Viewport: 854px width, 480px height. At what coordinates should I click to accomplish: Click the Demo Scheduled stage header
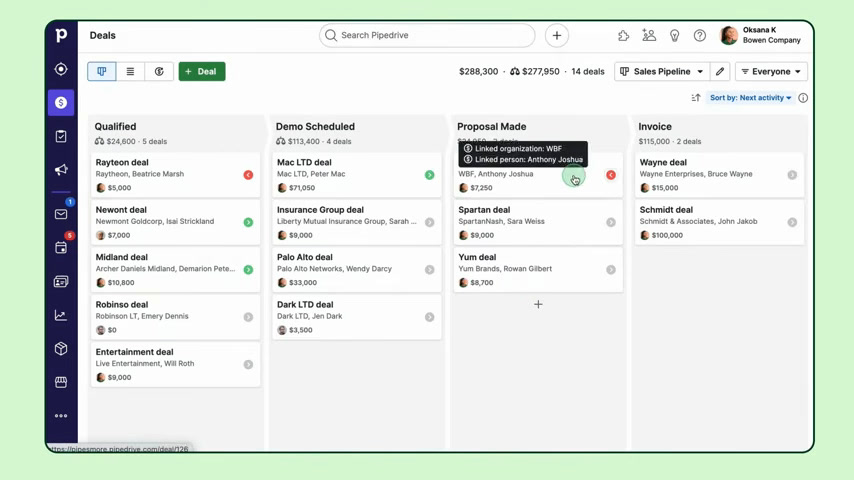click(315, 126)
